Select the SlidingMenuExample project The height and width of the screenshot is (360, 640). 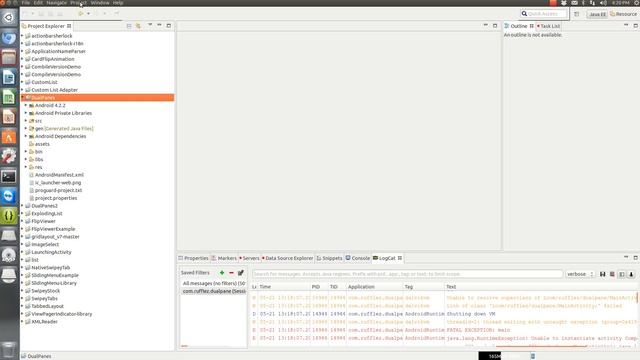click(x=55, y=275)
